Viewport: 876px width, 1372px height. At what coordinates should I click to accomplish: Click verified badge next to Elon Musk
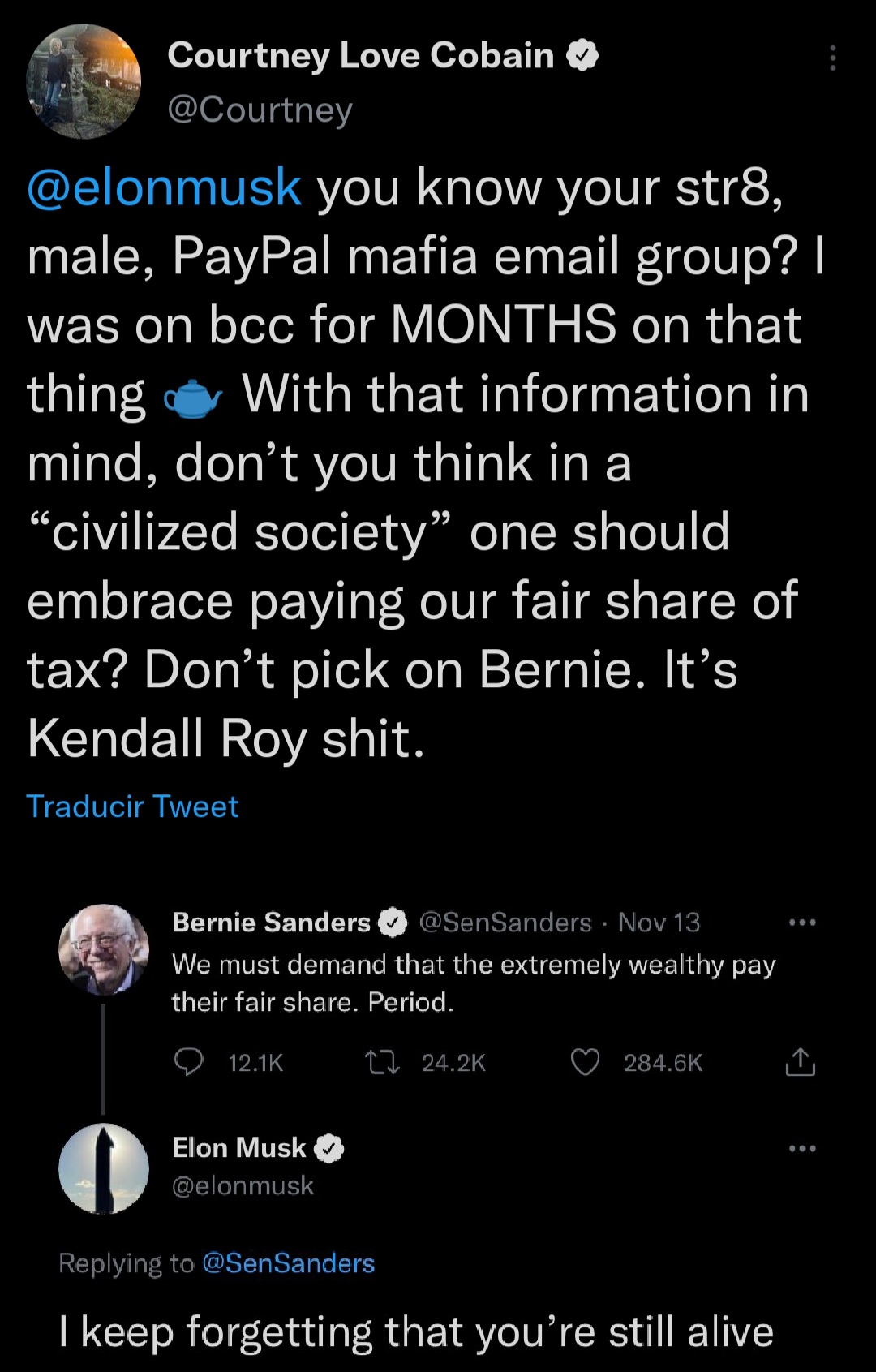[328, 1148]
